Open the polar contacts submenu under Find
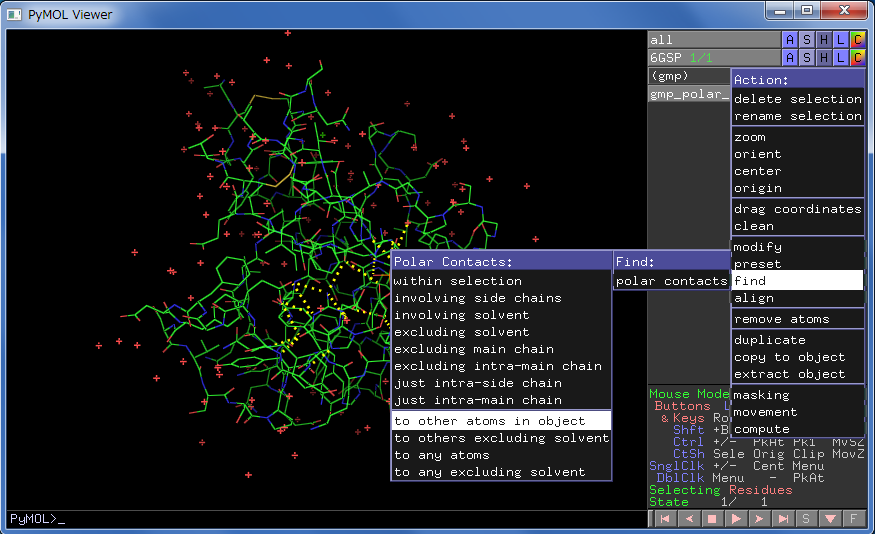This screenshot has height=534, width=875. pyautogui.click(x=671, y=281)
